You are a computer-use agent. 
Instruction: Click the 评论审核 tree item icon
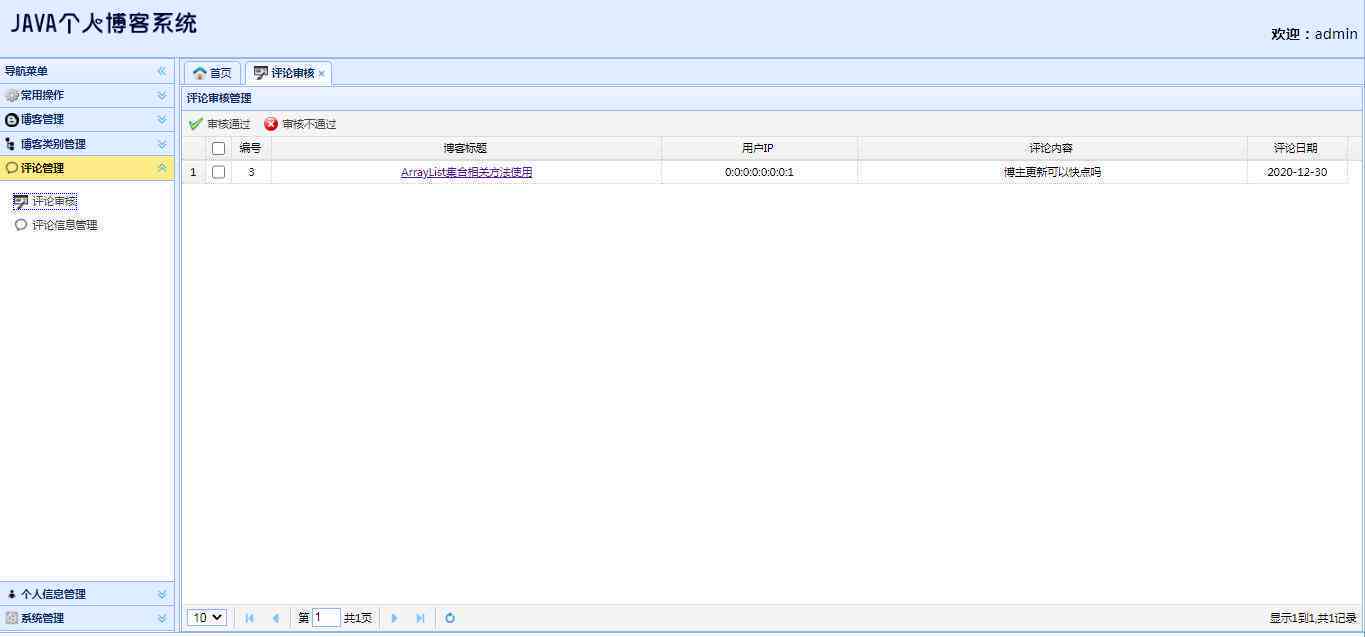click(21, 201)
